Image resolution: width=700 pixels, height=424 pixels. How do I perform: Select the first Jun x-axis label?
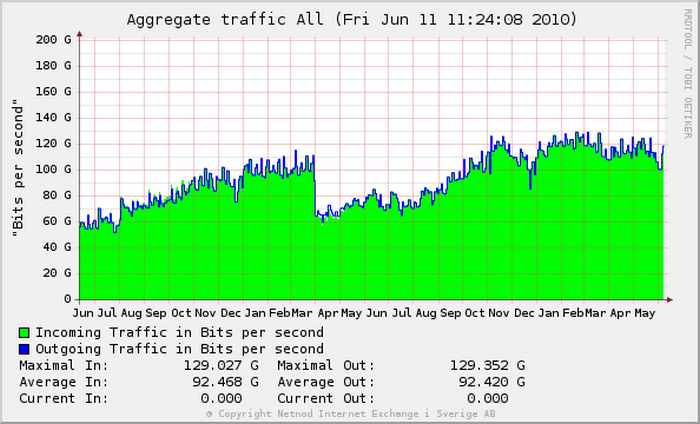[x=83, y=313]
